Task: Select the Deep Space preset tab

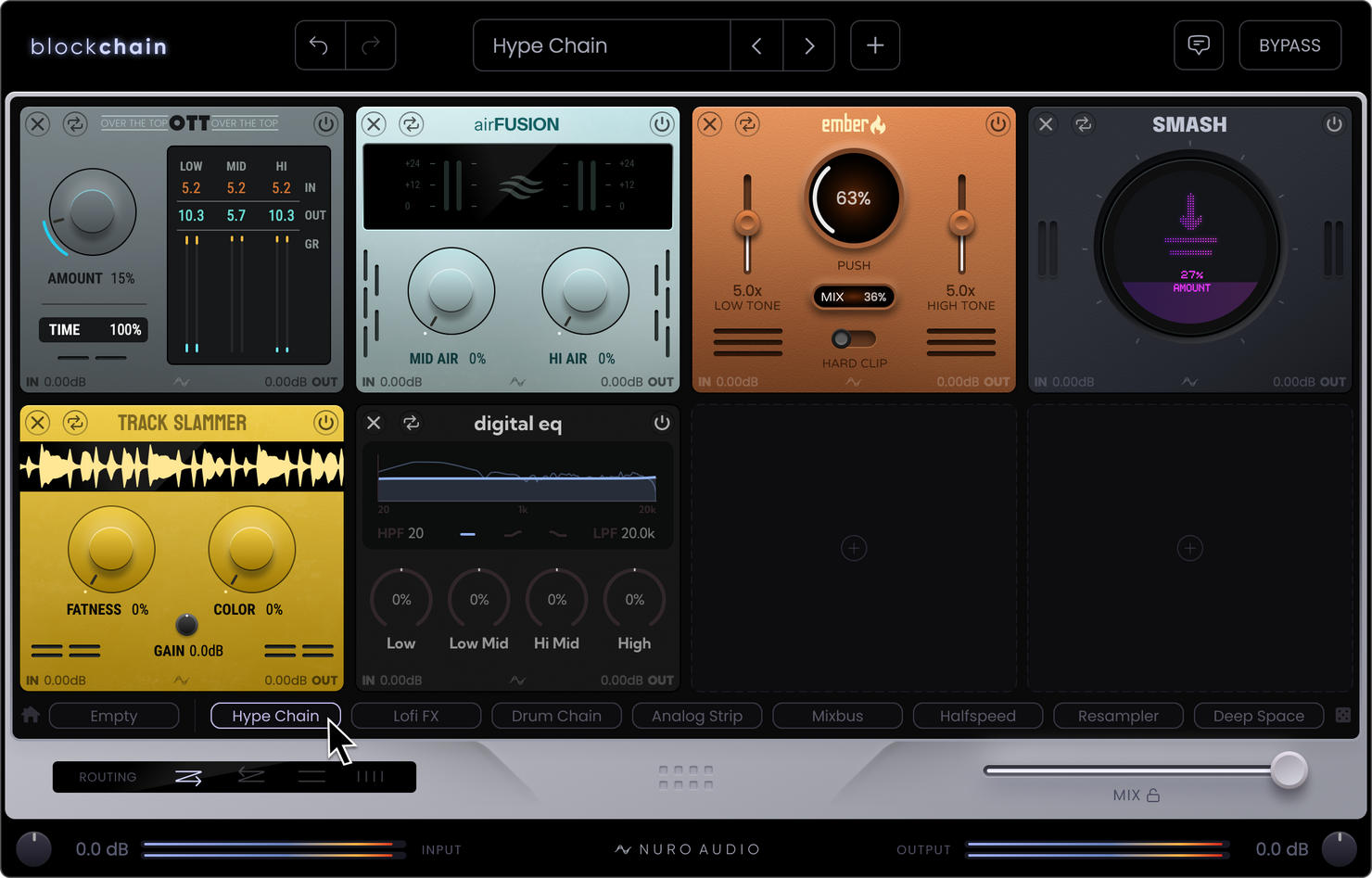Action: click(1259, 716)
